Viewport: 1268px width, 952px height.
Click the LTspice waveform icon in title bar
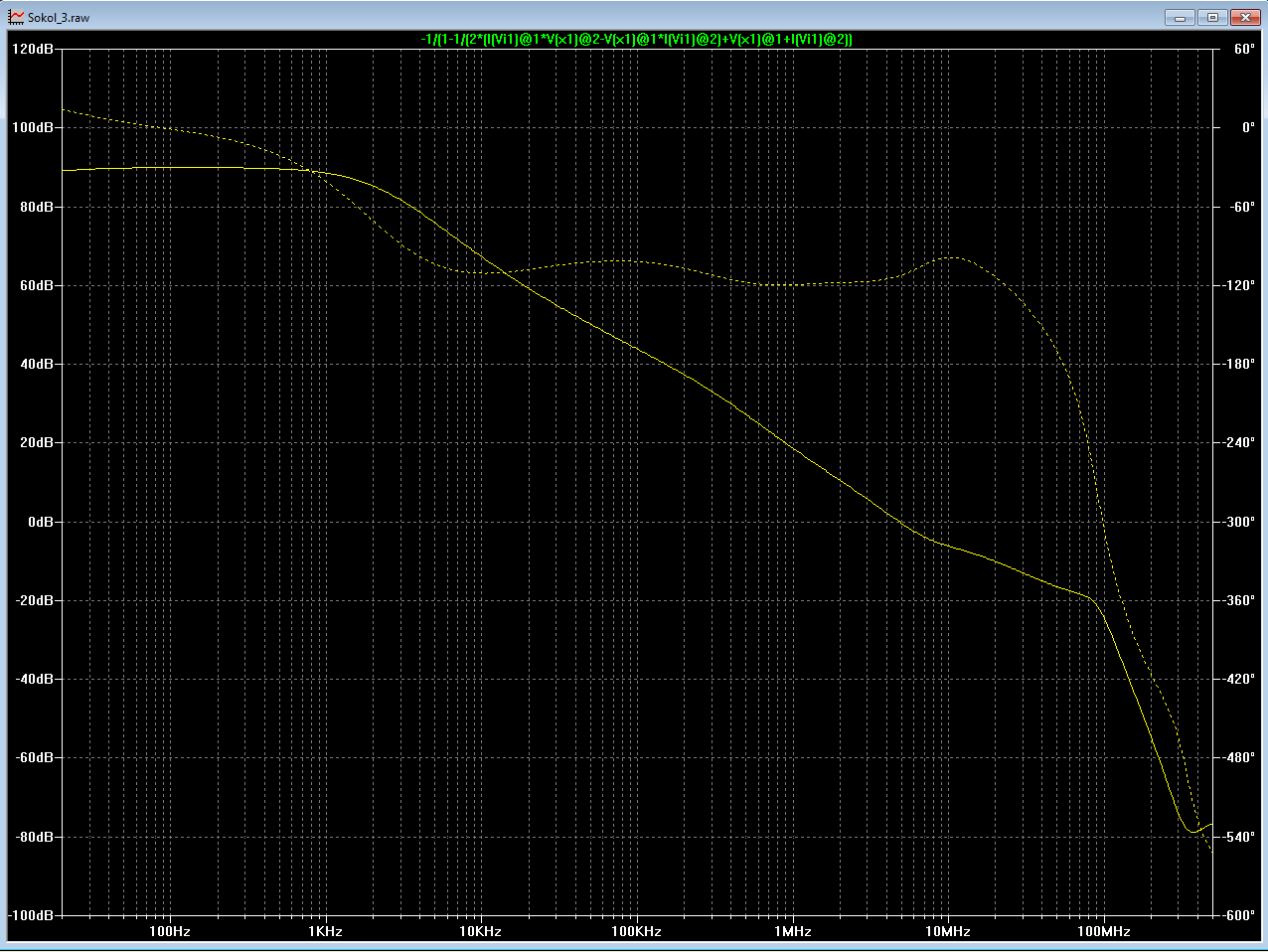[x=16, y=17]
